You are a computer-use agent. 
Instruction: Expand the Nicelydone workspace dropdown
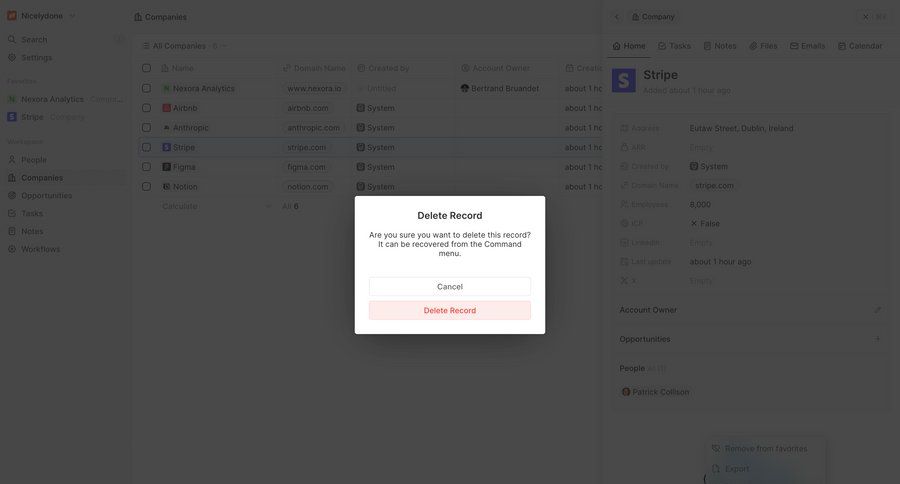[72, 16]
